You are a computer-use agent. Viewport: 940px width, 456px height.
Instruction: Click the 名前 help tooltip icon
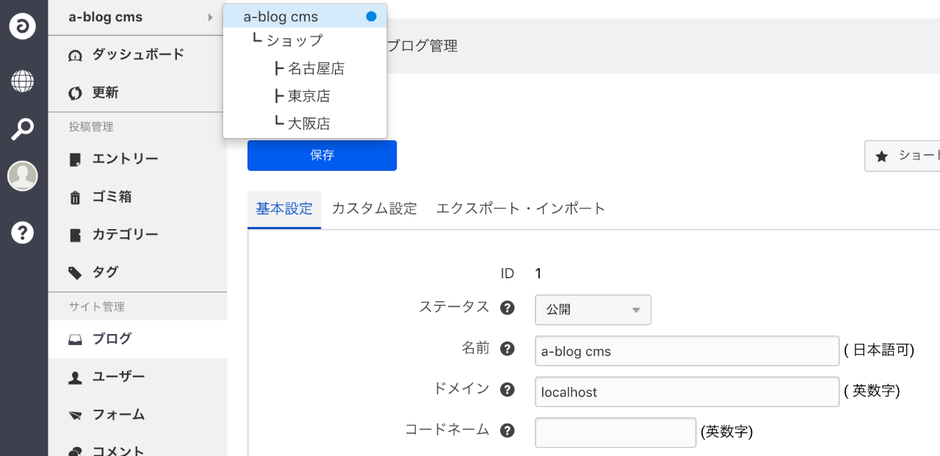point(507,350)
